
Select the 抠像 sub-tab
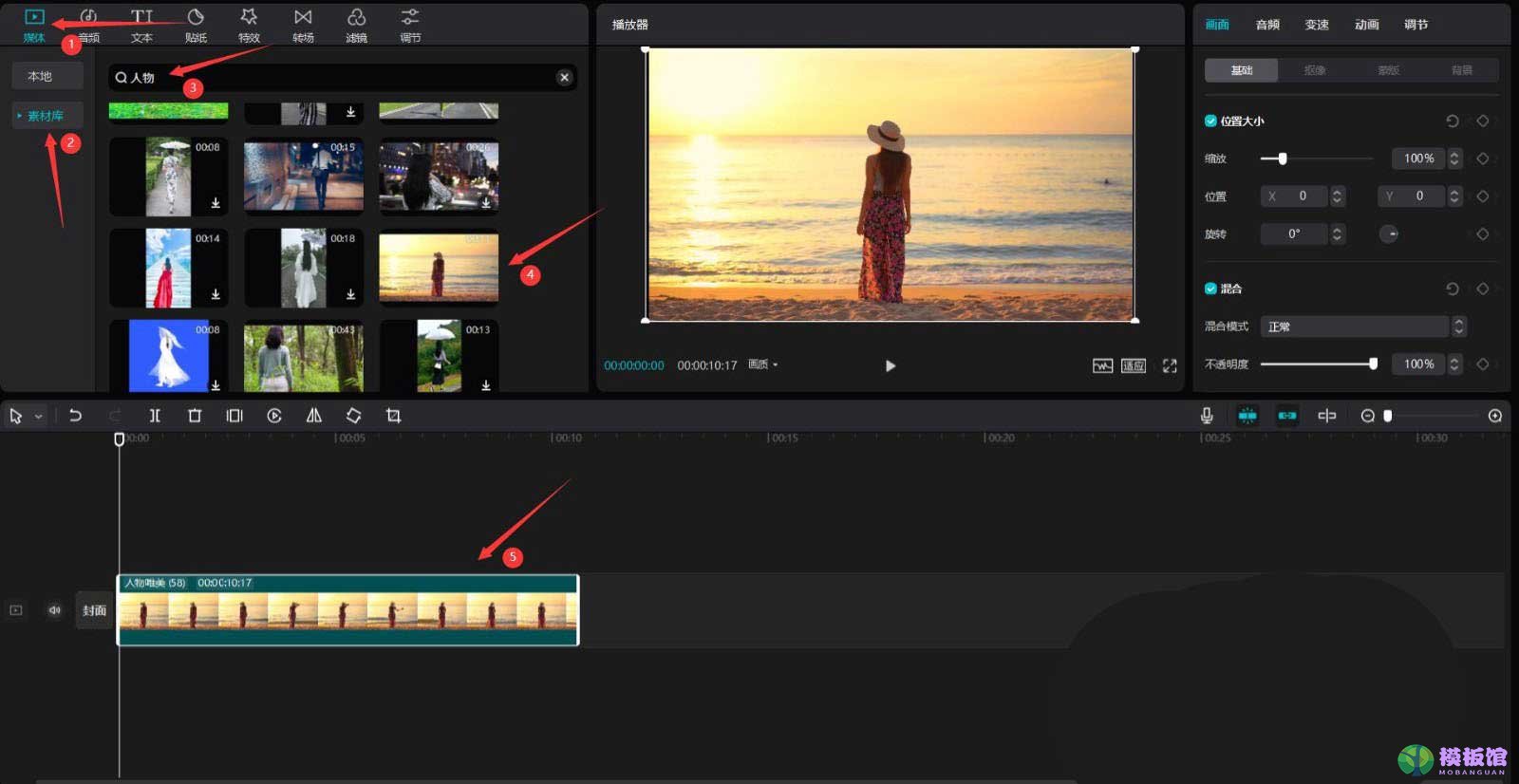pos(1315,70)
